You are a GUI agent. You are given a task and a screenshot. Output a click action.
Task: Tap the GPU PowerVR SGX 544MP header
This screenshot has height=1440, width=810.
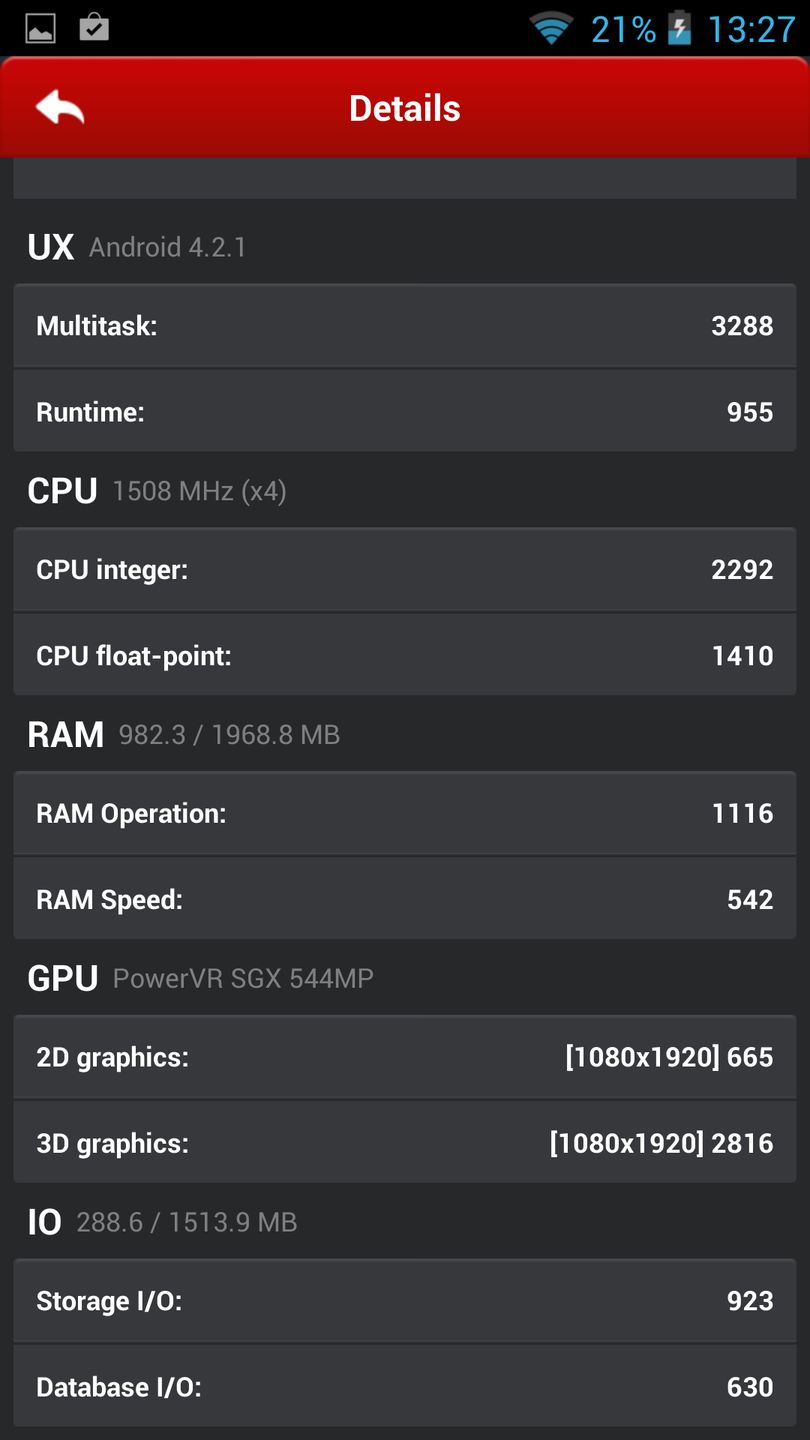(201, 978)
